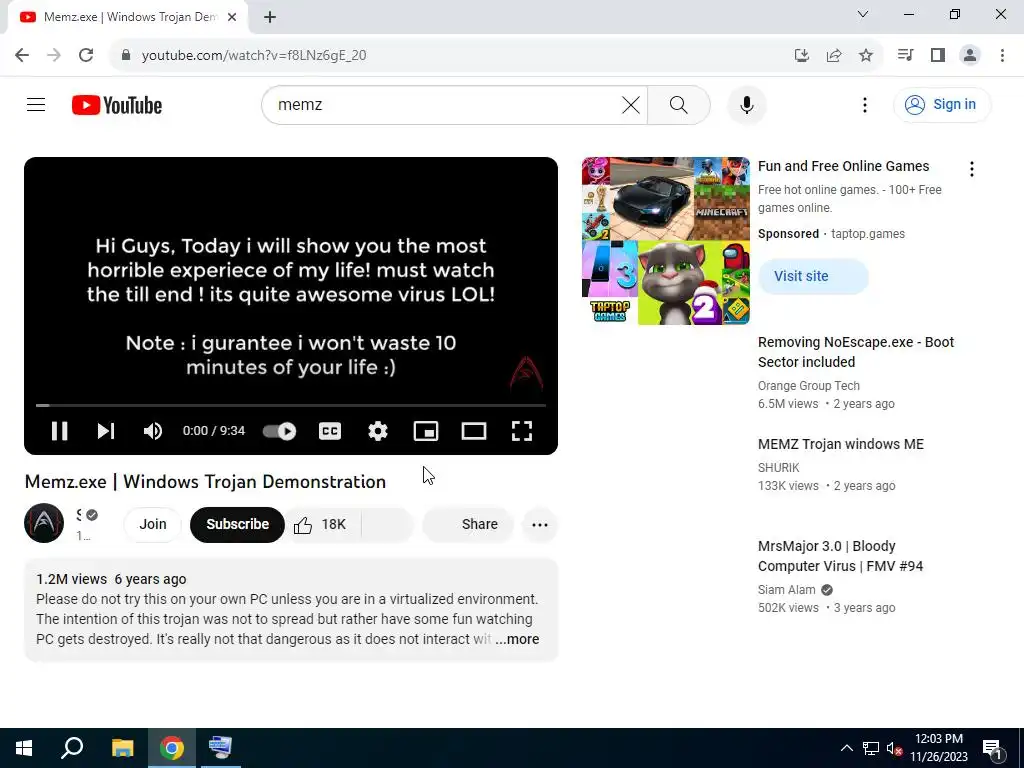This screenshot has height=768, width=1024.
Task: Open more actions ellipsis under video
Action: pyautogui.click(x=539, y=524)
